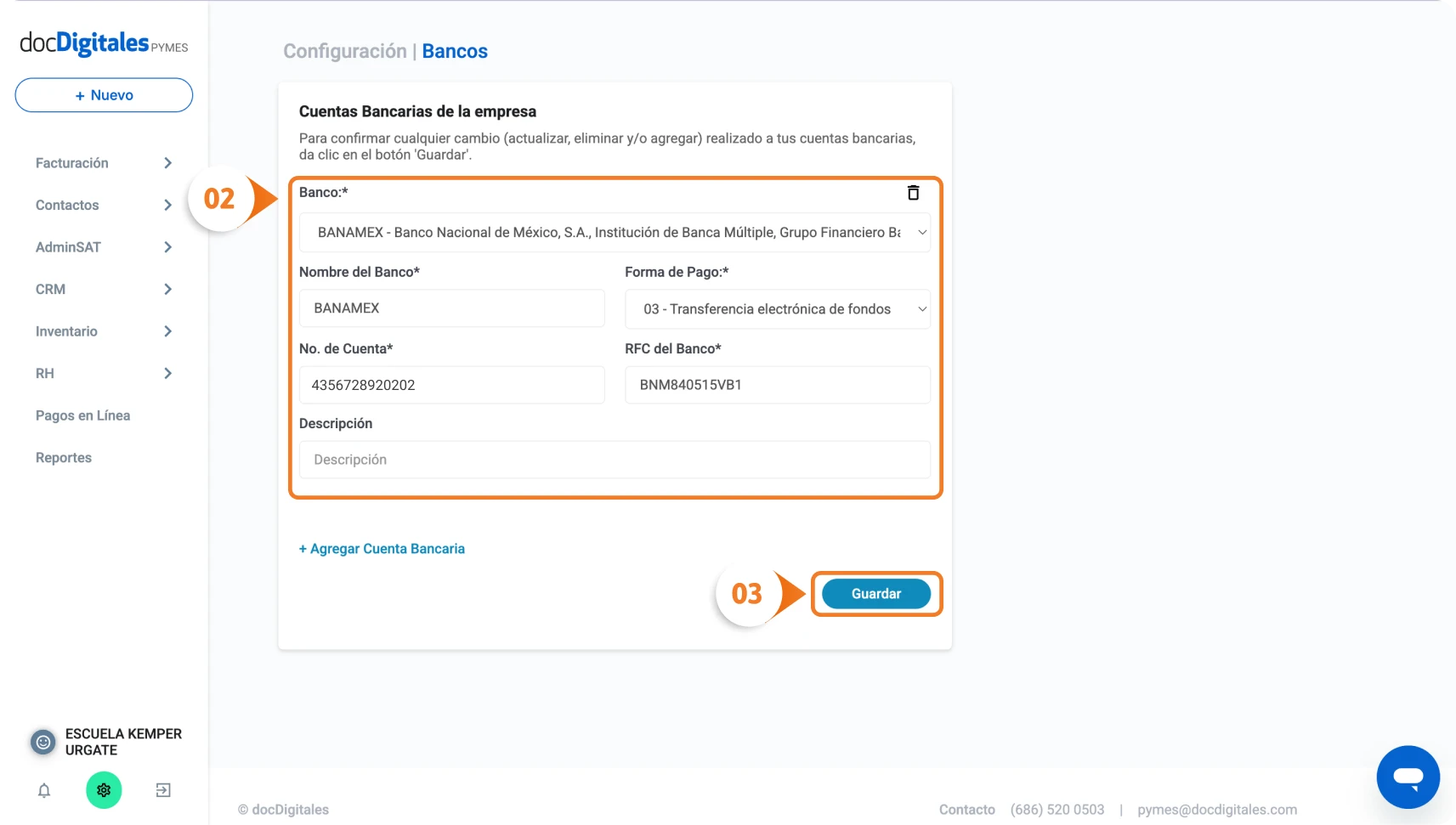Click the user avatar smiley icon
This screenshot has height=825, width=1456.
43,742
